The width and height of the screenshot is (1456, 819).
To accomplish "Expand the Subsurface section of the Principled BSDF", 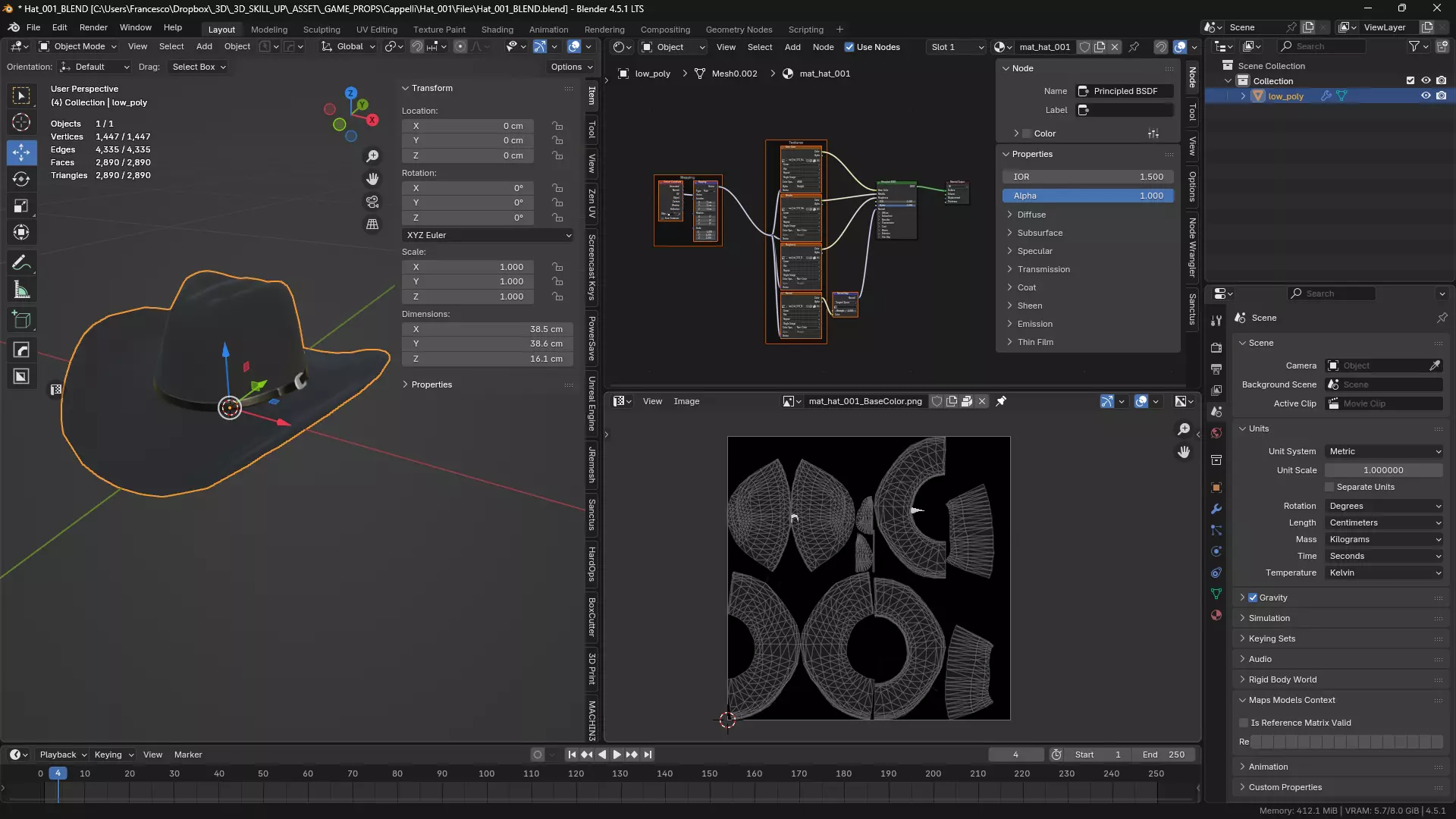I will tap(1040, 233).
